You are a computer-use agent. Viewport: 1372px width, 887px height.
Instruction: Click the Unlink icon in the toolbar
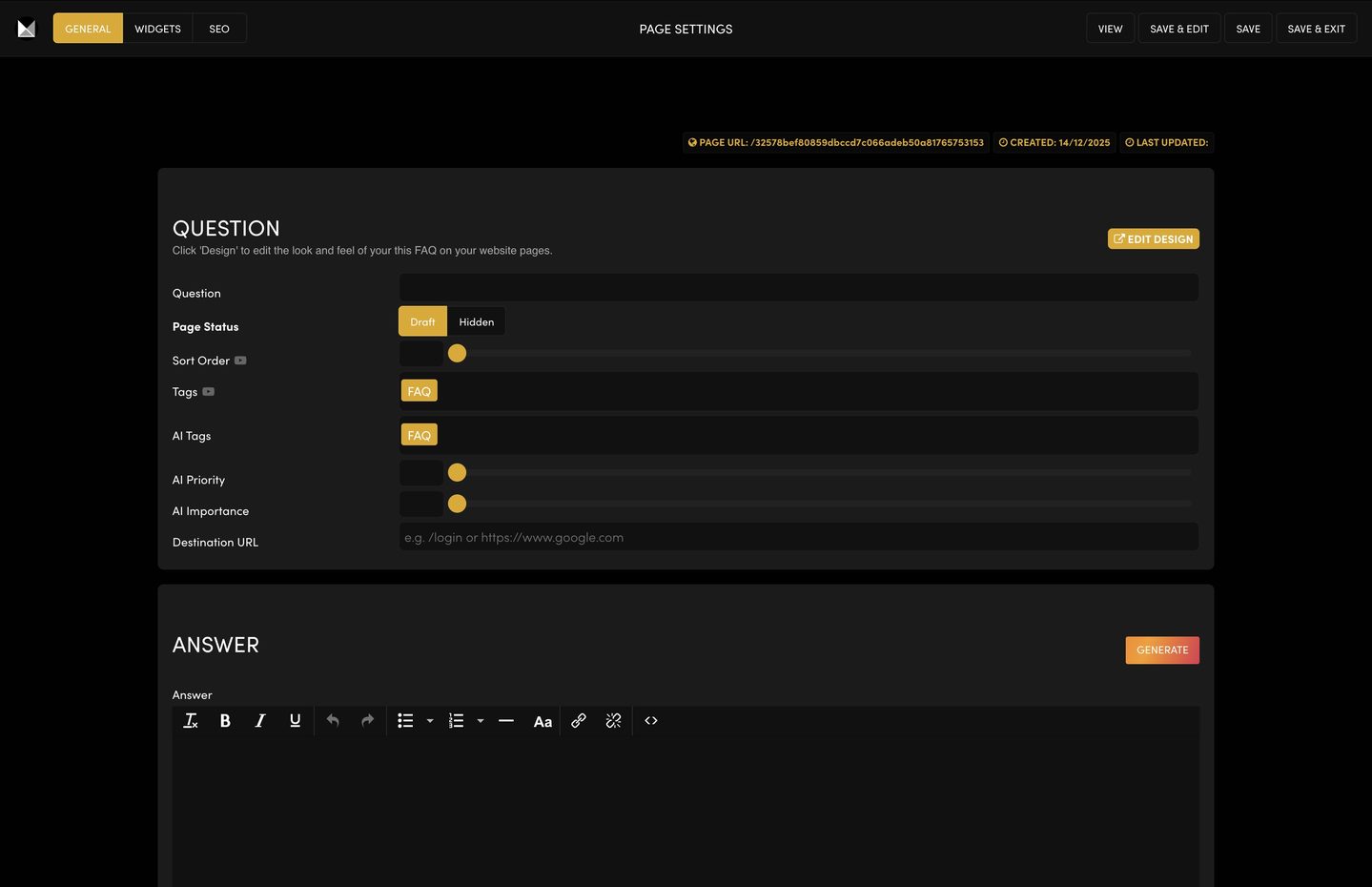(613, 720)
